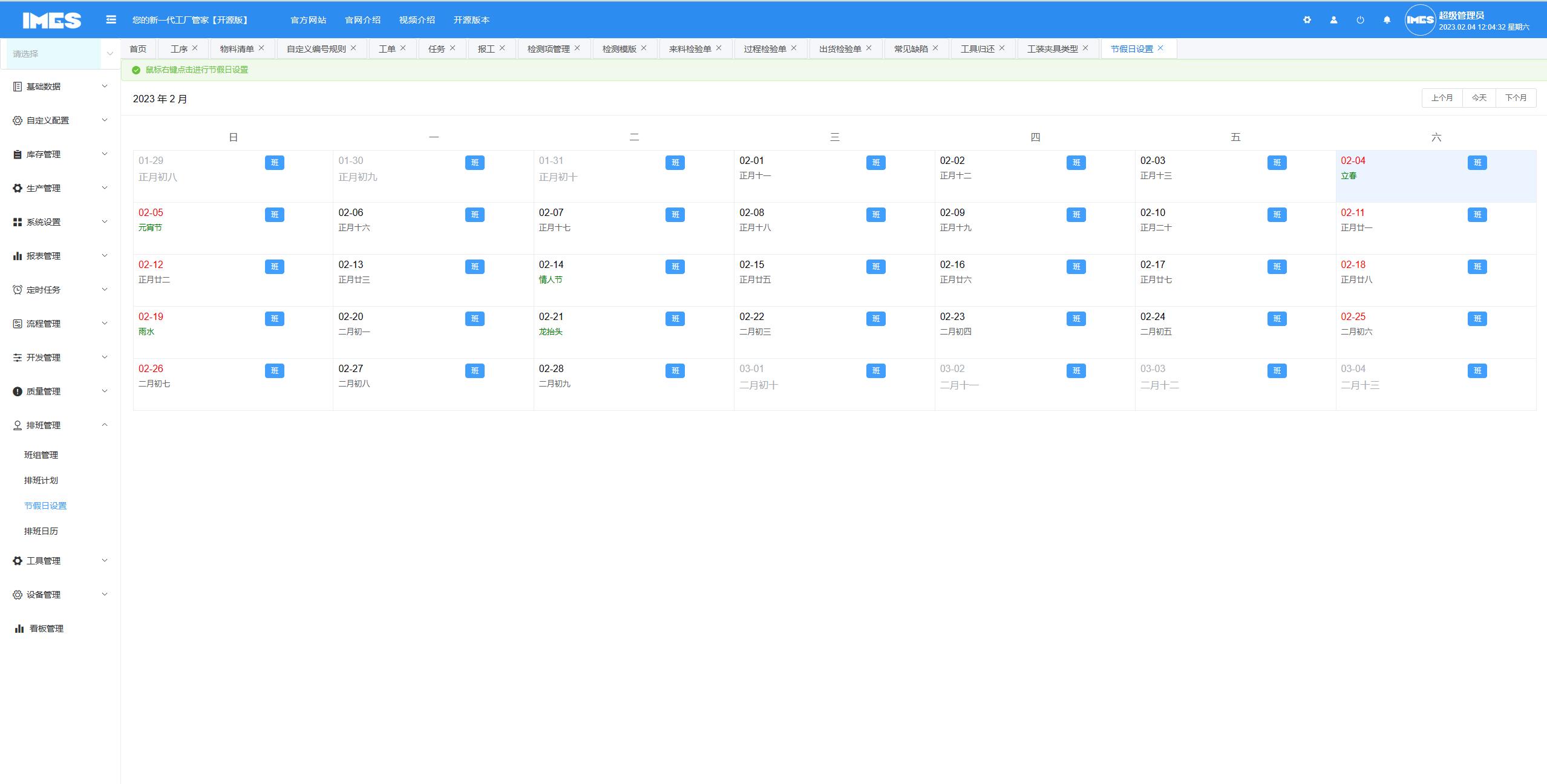Open the 官方网站 header link
This screenshot has width=1547, height=784.
click(x=308, y=20)
